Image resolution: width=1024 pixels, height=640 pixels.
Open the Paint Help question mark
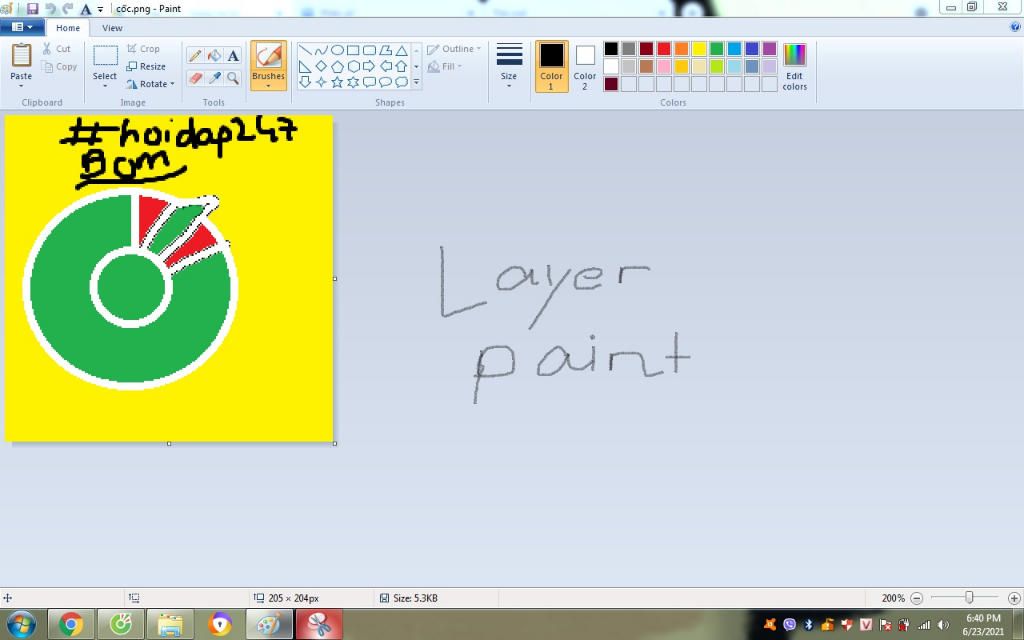point(1015,27)
